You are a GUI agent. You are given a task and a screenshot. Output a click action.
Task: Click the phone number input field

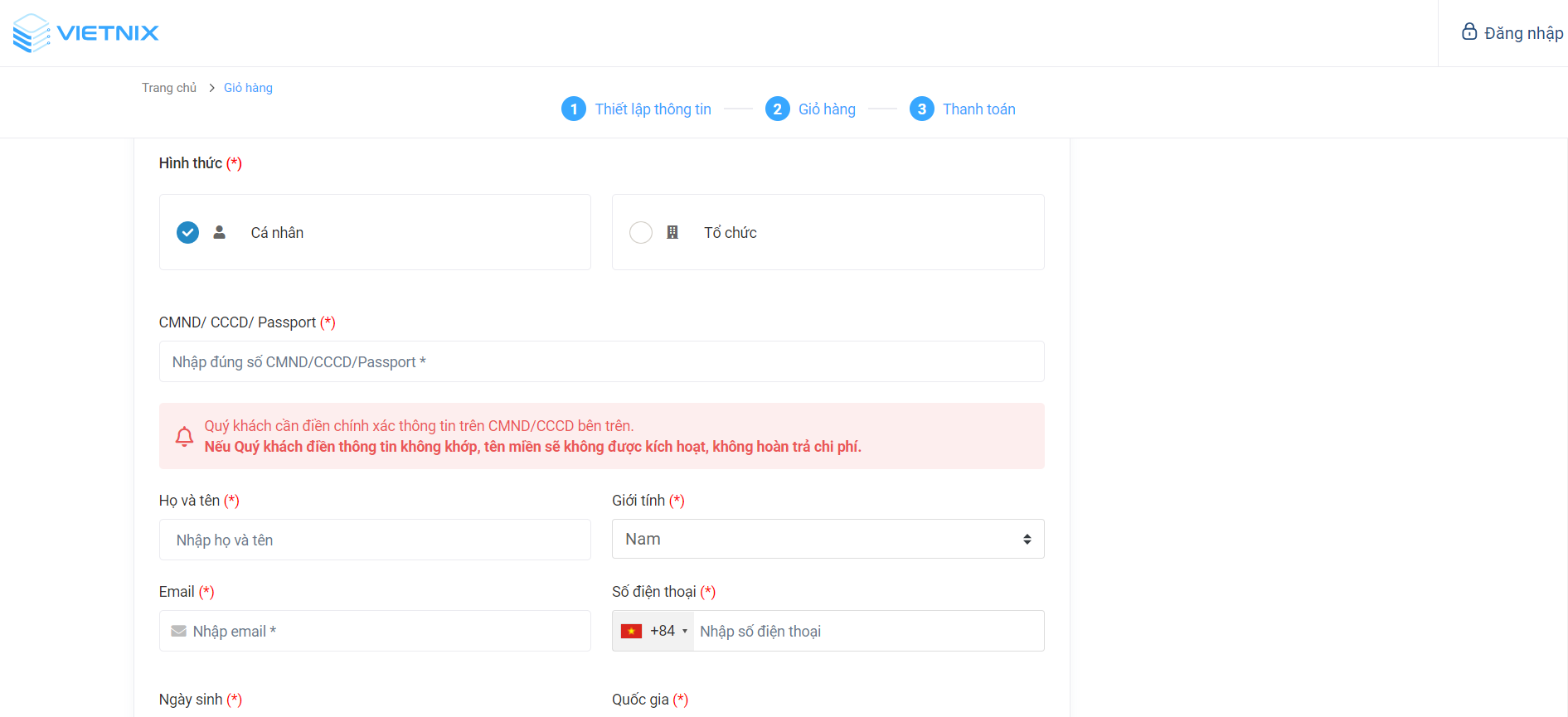tap(867, 632)
